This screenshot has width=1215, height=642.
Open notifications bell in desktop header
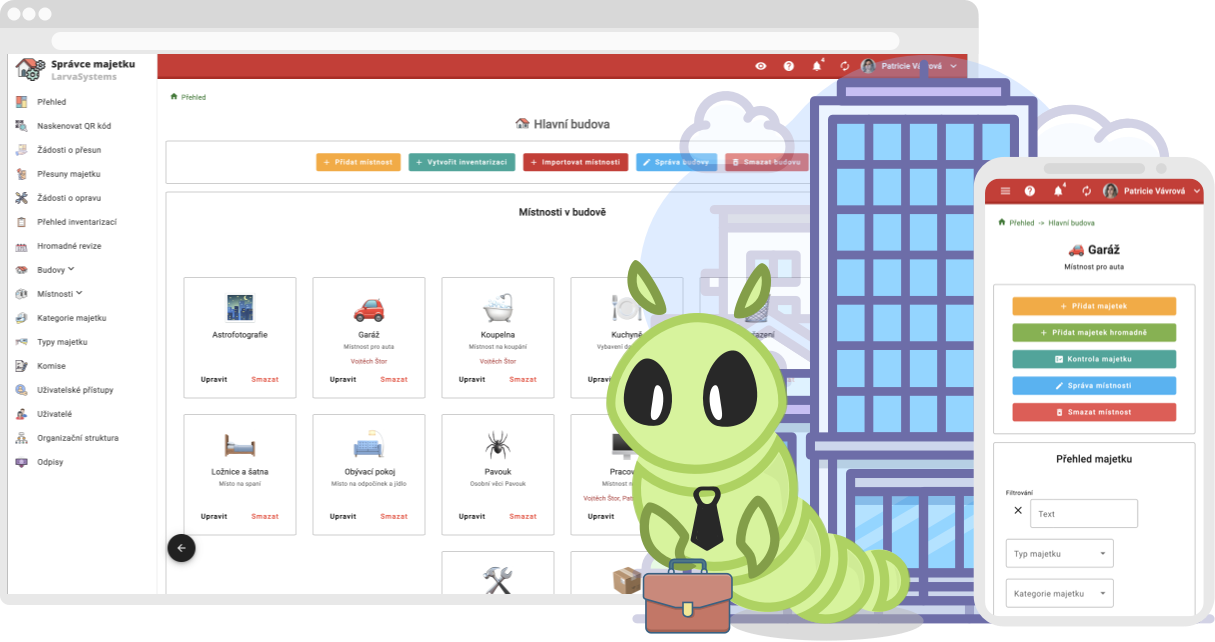coord(817,66)
